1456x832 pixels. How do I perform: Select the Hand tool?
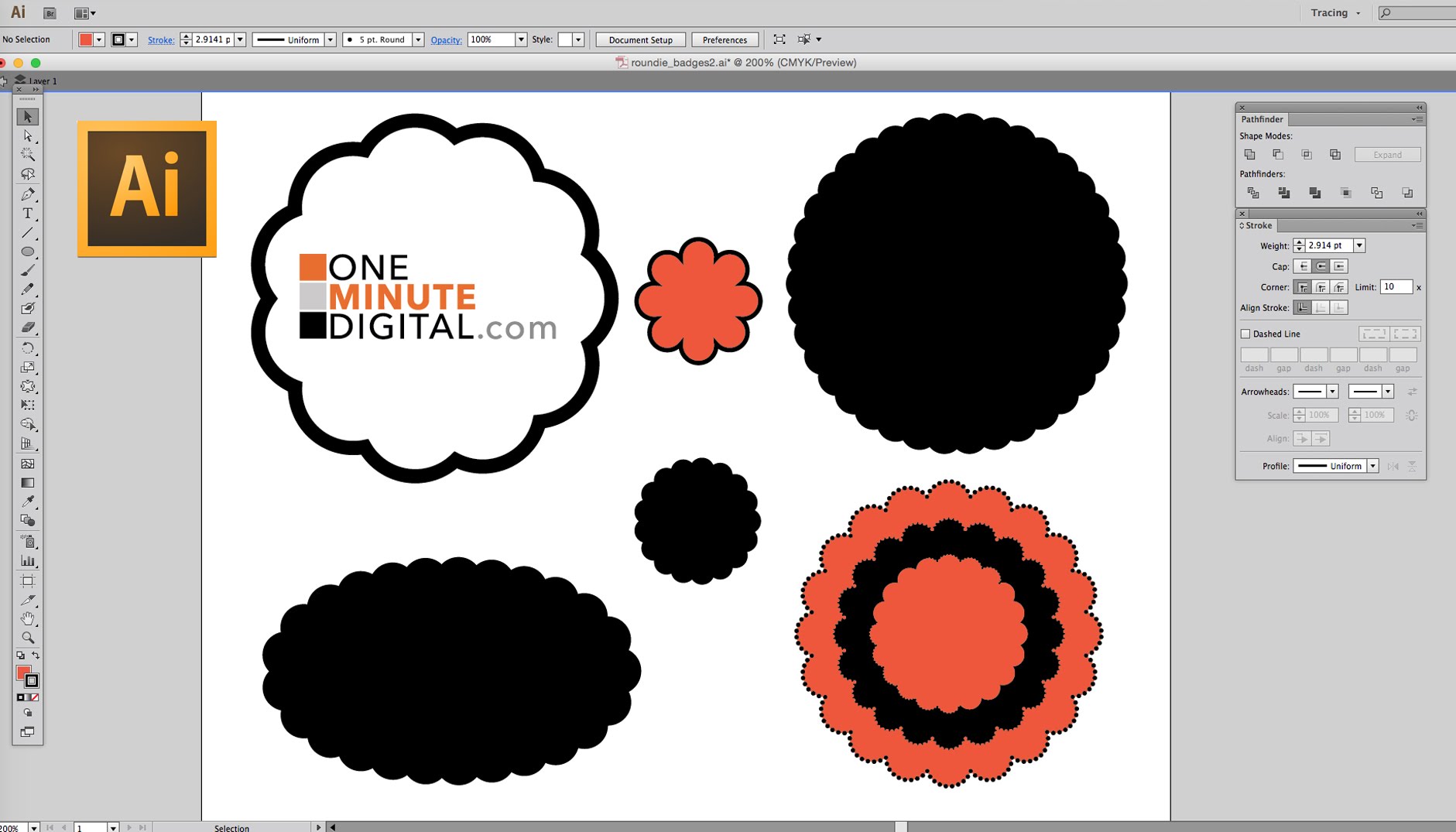28,618
